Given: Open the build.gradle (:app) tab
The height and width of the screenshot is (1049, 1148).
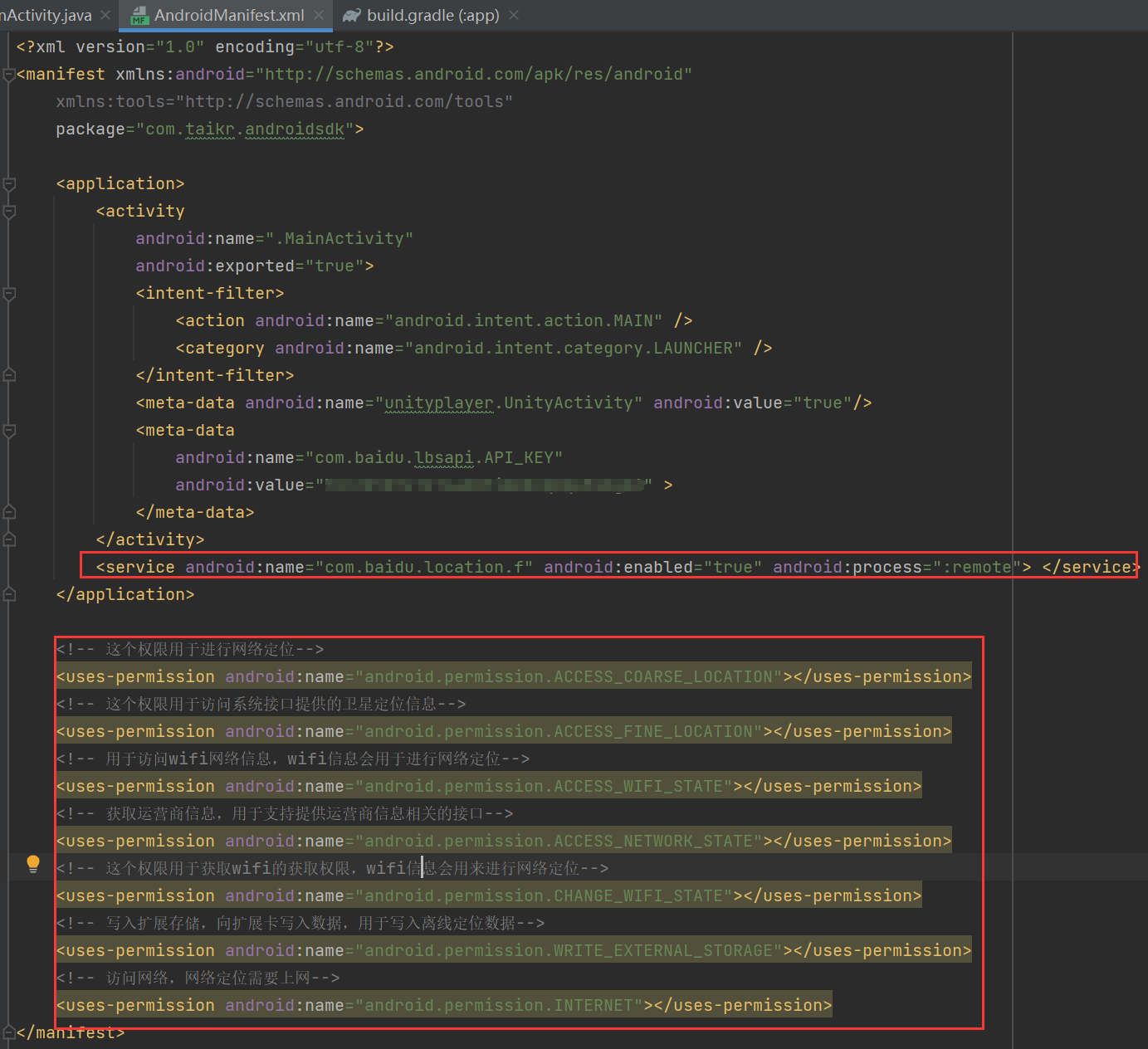Looking at the screenshot, I should tap(433, 15).
